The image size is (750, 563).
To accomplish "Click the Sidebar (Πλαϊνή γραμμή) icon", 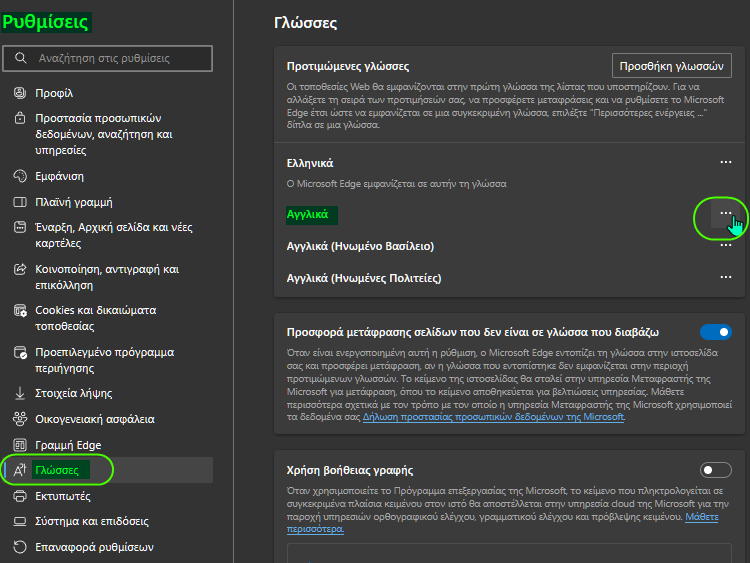I will (x=20, y=202).
